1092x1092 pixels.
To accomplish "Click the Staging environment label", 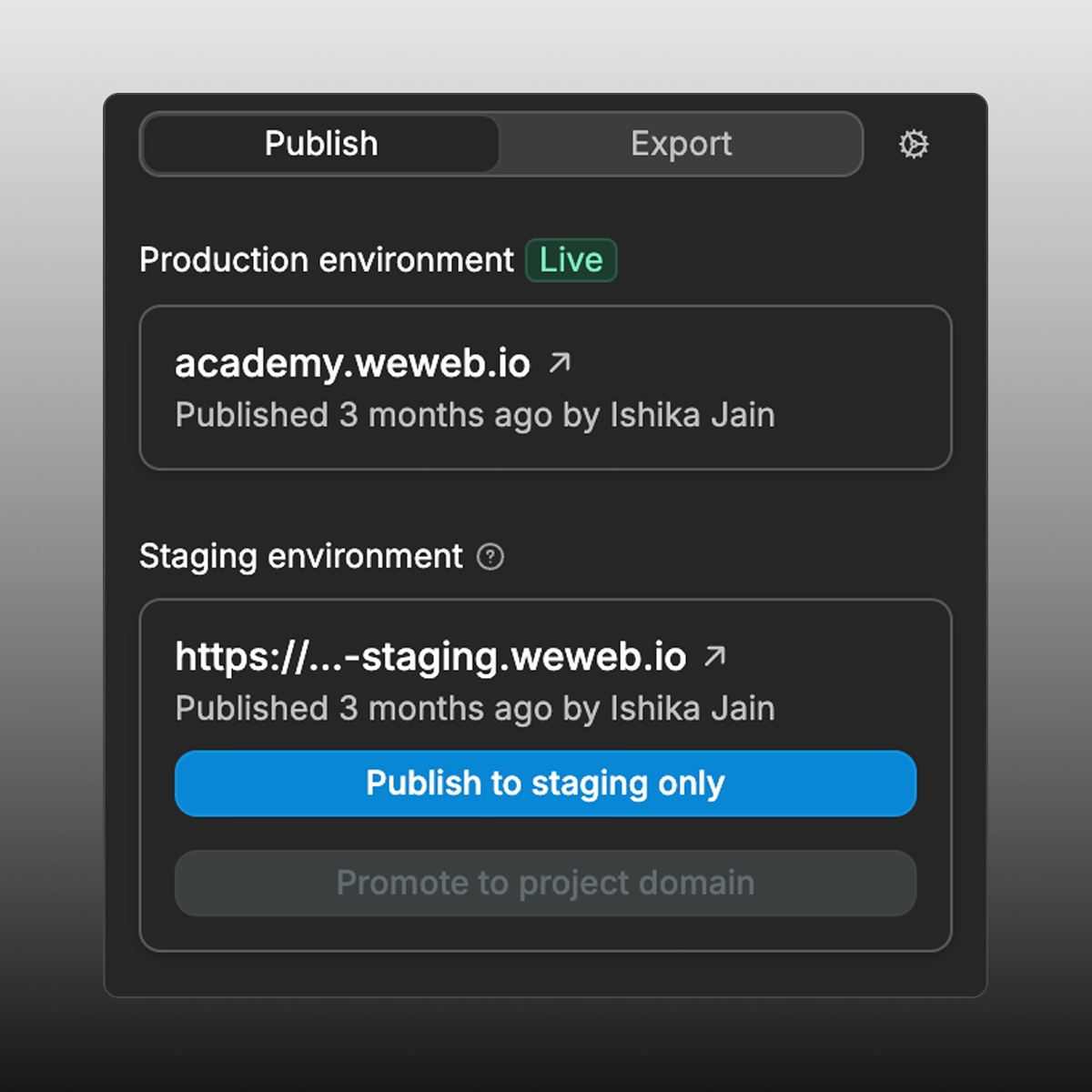I will [x=300, y=556].
